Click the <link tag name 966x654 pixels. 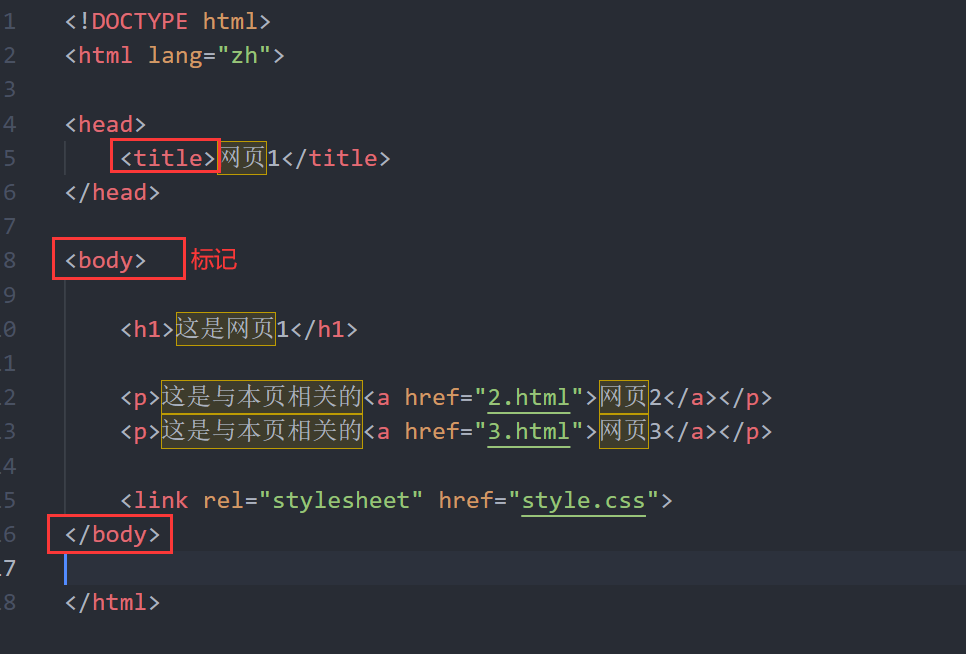(161, 501)
